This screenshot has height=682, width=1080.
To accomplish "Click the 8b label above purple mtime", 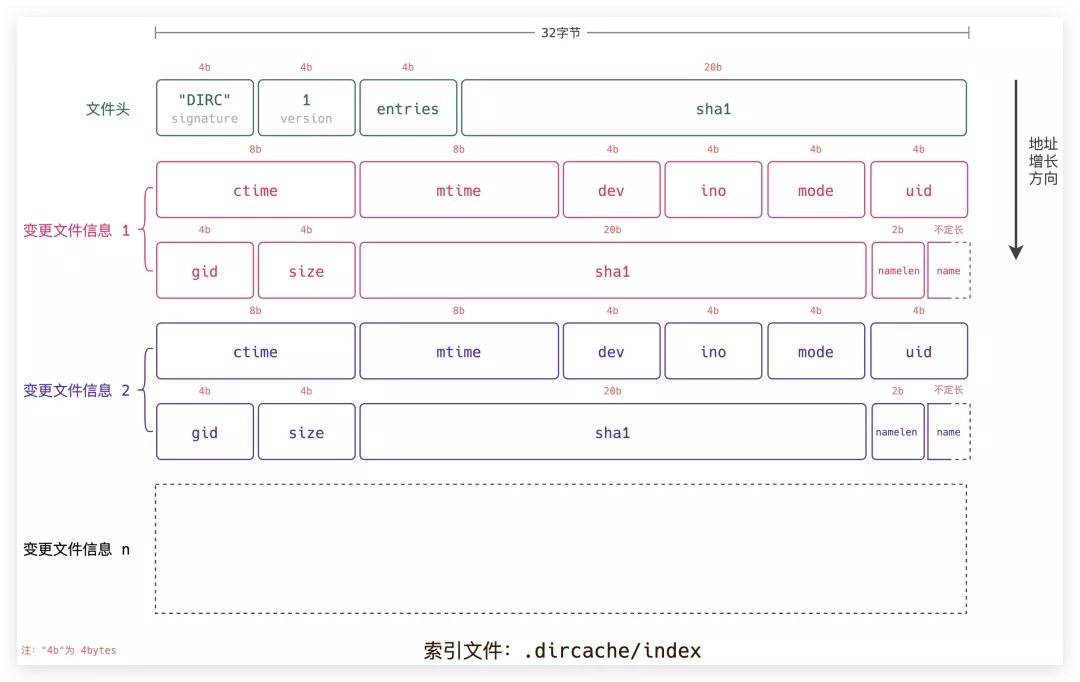I will pos(459,311).
